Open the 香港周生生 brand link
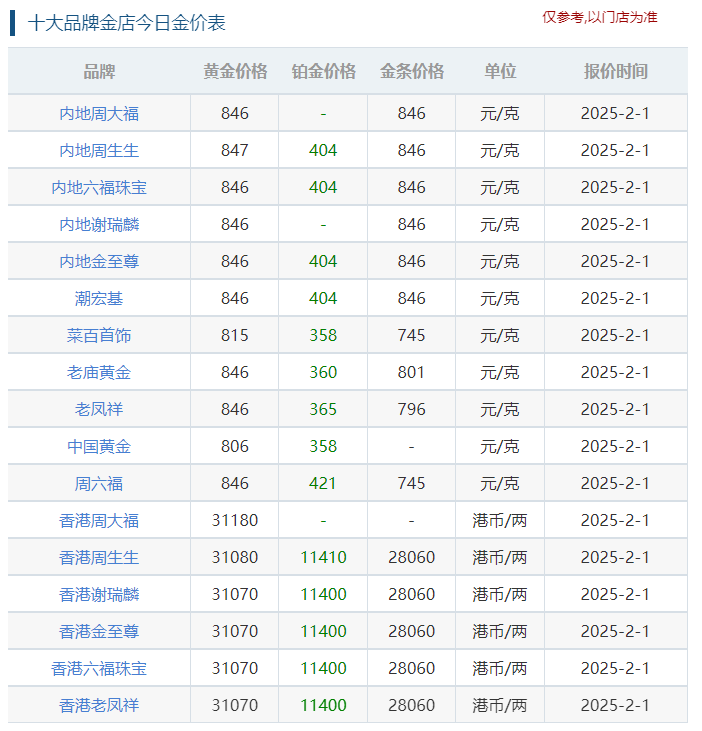 pyautogui.click(x=99, y=557)
